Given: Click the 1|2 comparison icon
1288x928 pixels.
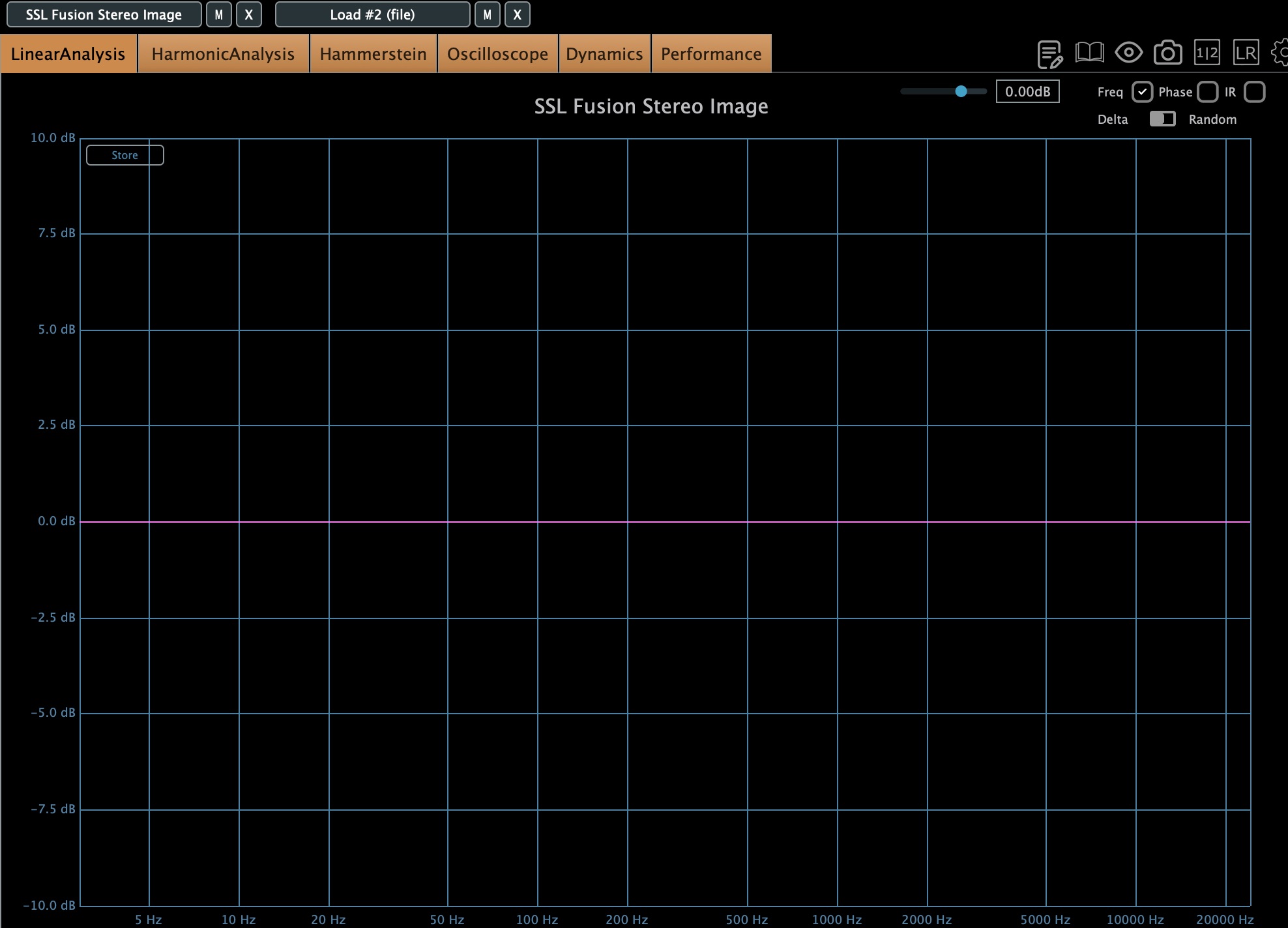Looking at the screenshot, I should click(x=1207, y=53).
